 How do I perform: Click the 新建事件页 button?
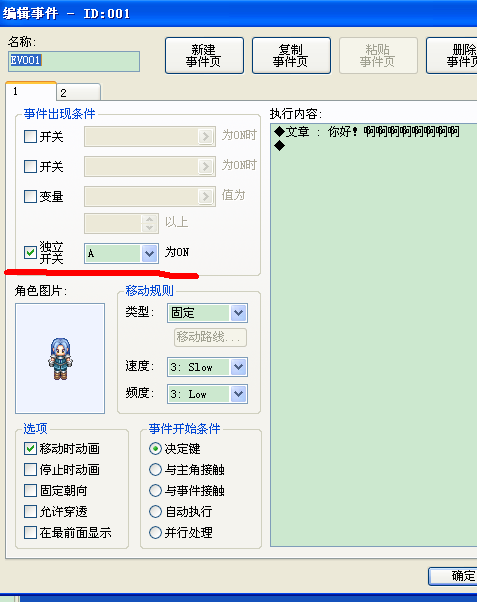(x=204, y=56)
